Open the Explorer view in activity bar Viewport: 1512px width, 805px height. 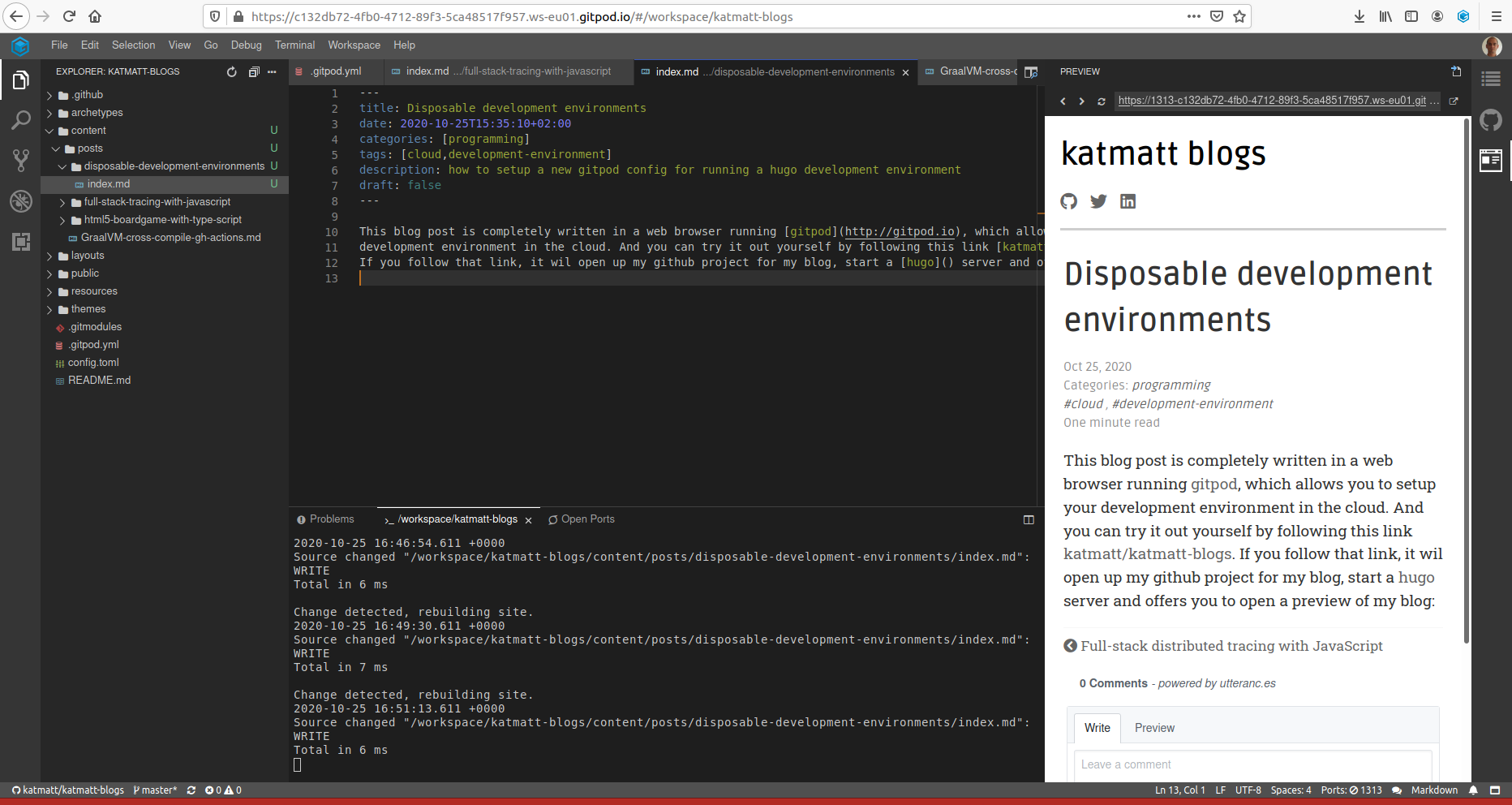[x=20, y=80]
